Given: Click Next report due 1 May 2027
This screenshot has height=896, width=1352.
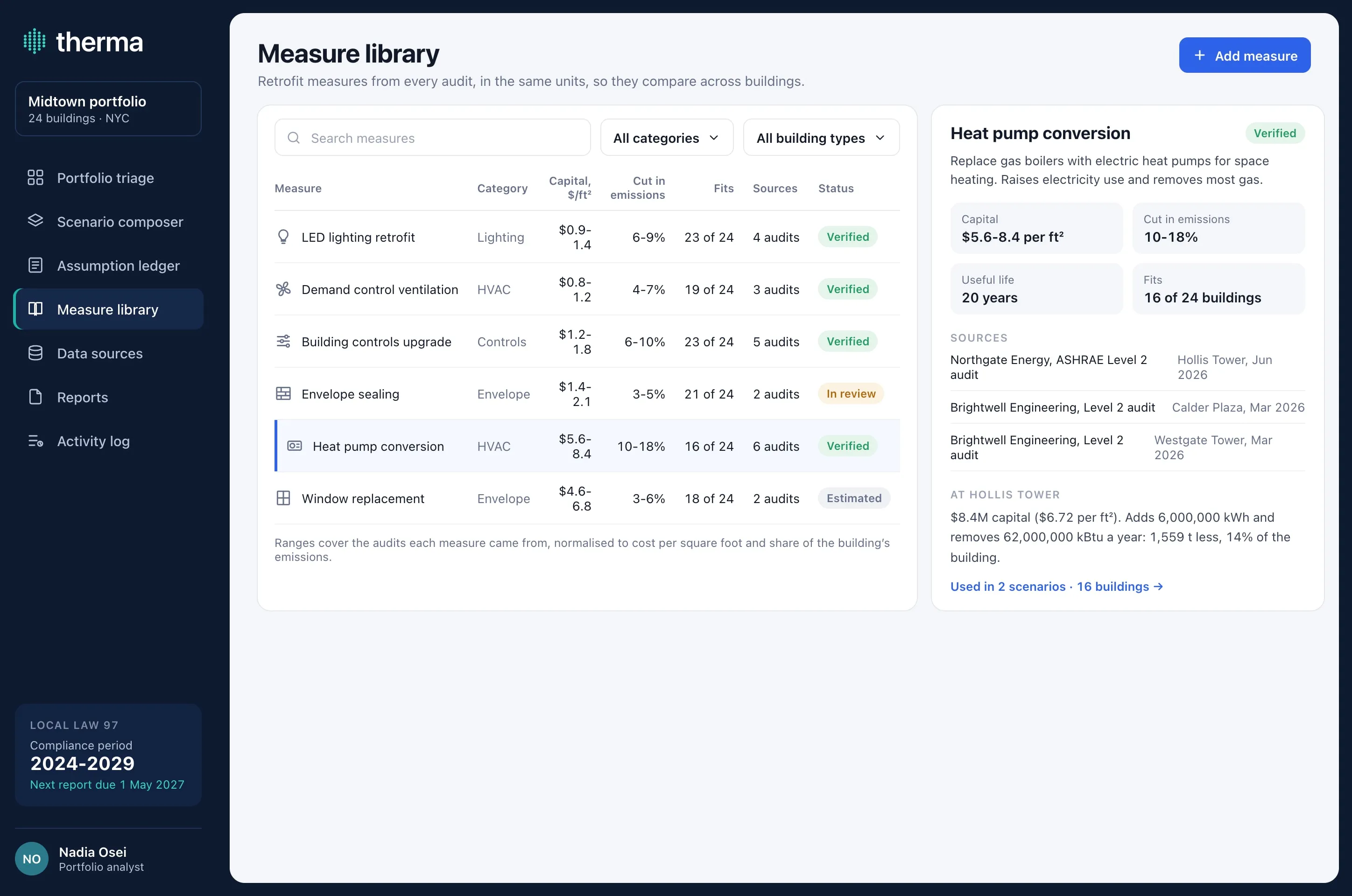Looking at the screenshot, I should point(107,784).
